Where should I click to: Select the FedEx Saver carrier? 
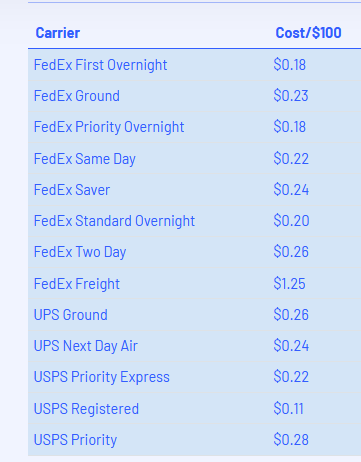(72, 190)
